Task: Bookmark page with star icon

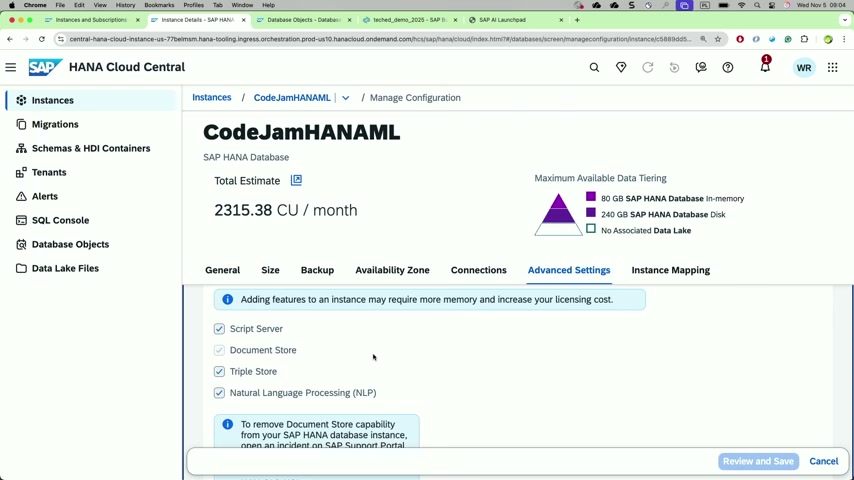Action: (718, 39)
